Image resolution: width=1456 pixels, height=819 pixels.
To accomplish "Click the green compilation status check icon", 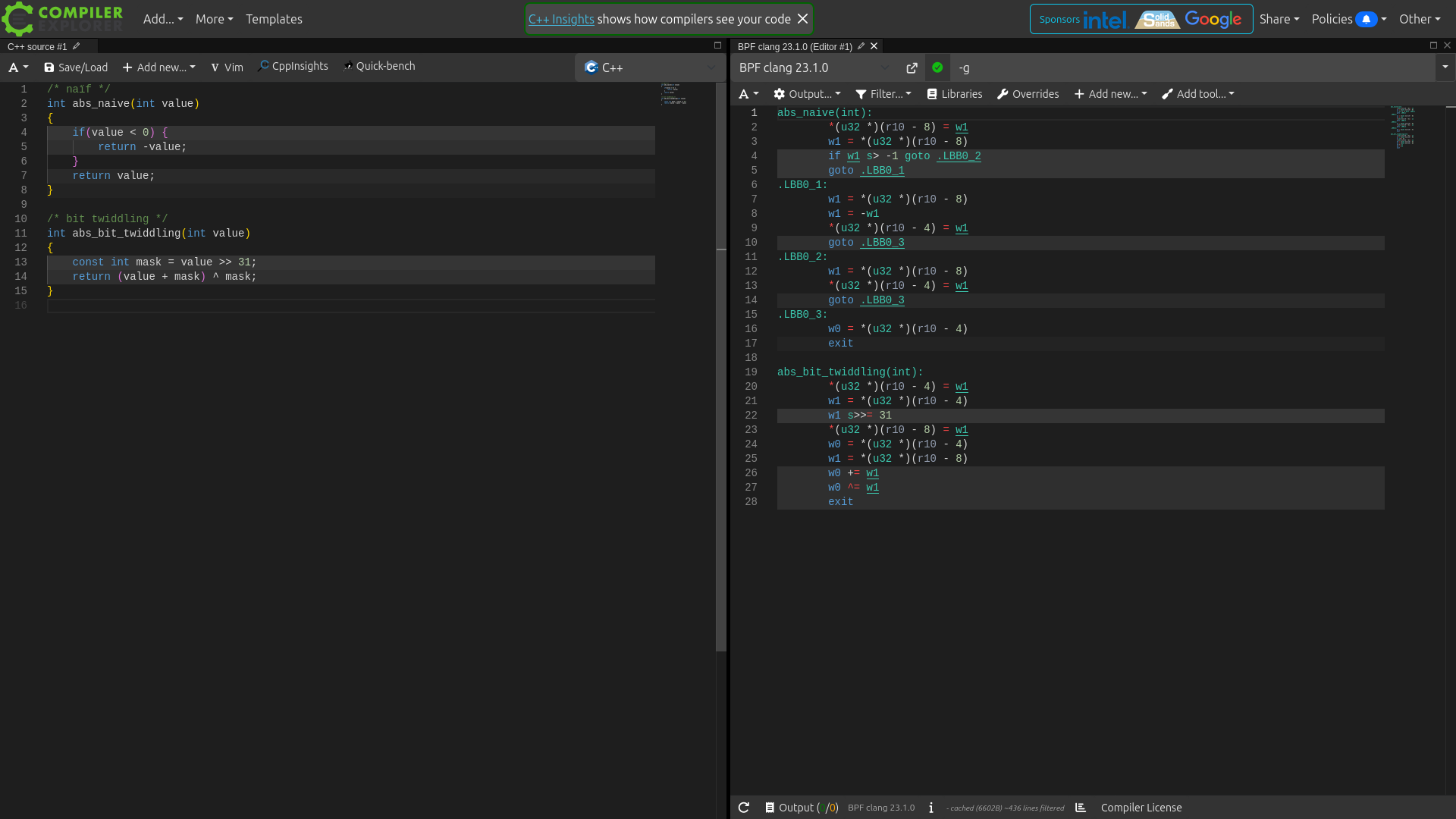I will [x=937, y=67].
